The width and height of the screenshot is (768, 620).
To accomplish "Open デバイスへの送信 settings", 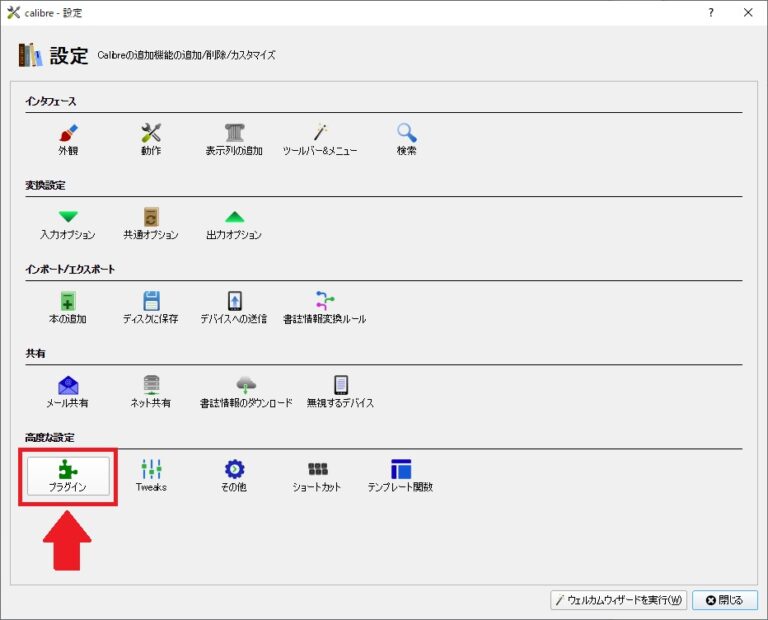I will (234, 308).
